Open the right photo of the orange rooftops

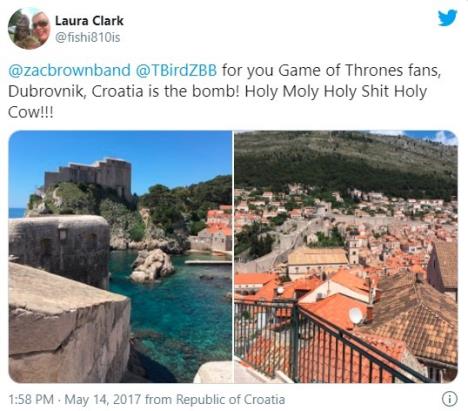click(x=346, y=256)
